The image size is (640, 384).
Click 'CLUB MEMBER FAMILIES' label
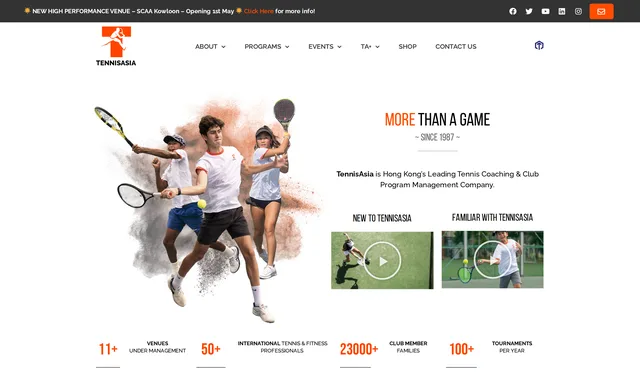[x=408, y=347]
